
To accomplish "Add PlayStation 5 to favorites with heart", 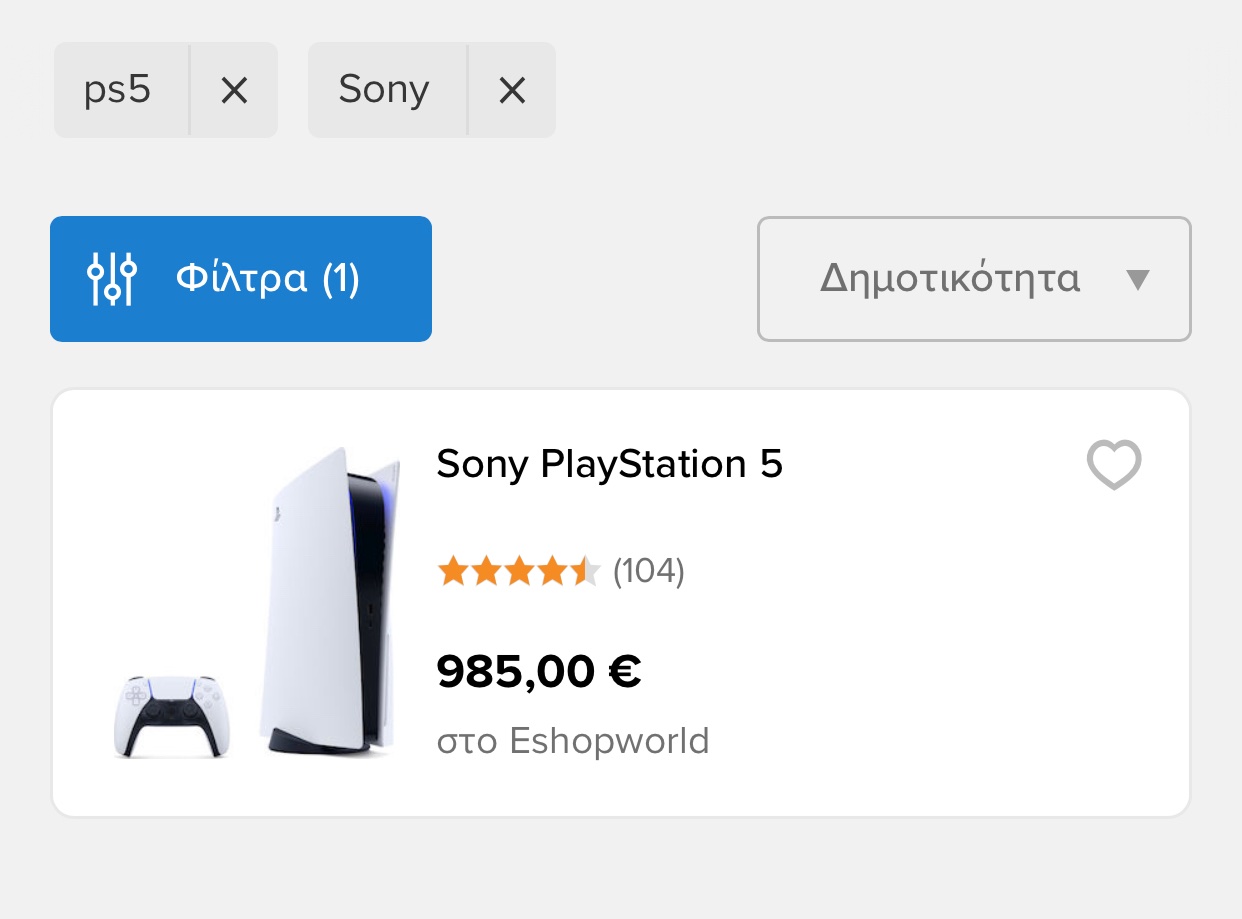I will pyautogui.click(x=1114, y=465).
